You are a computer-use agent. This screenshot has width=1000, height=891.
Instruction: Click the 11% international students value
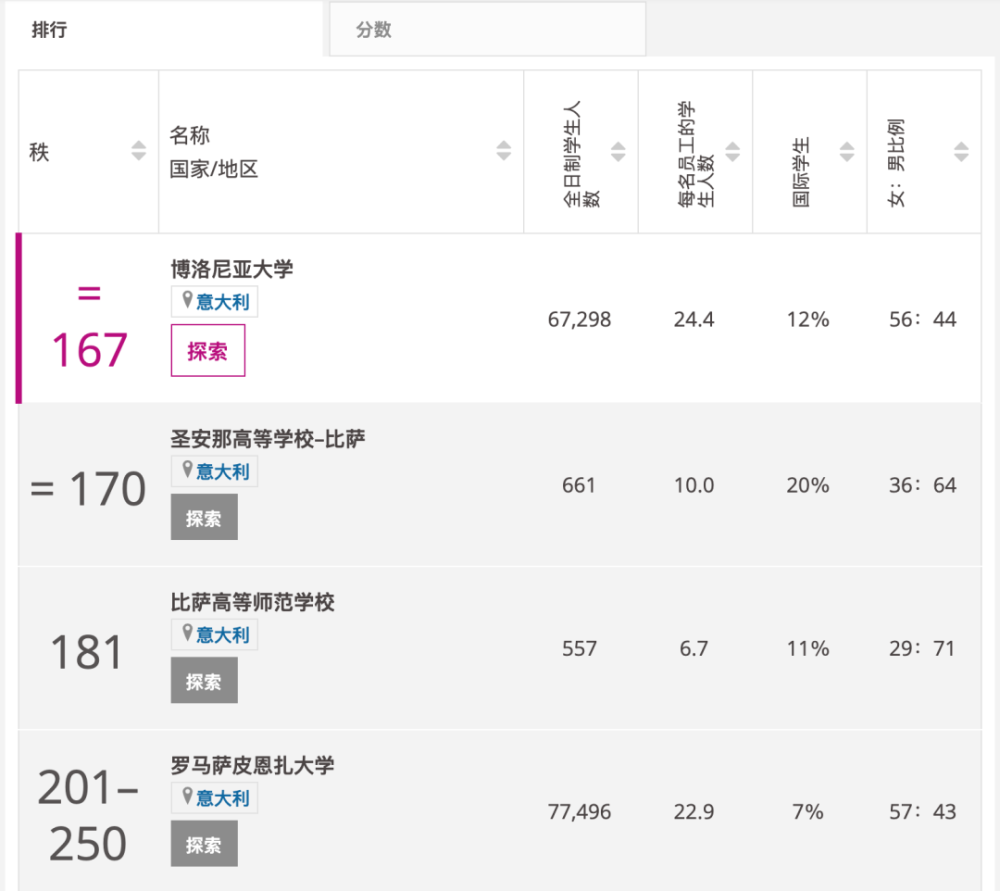(808, 649)
